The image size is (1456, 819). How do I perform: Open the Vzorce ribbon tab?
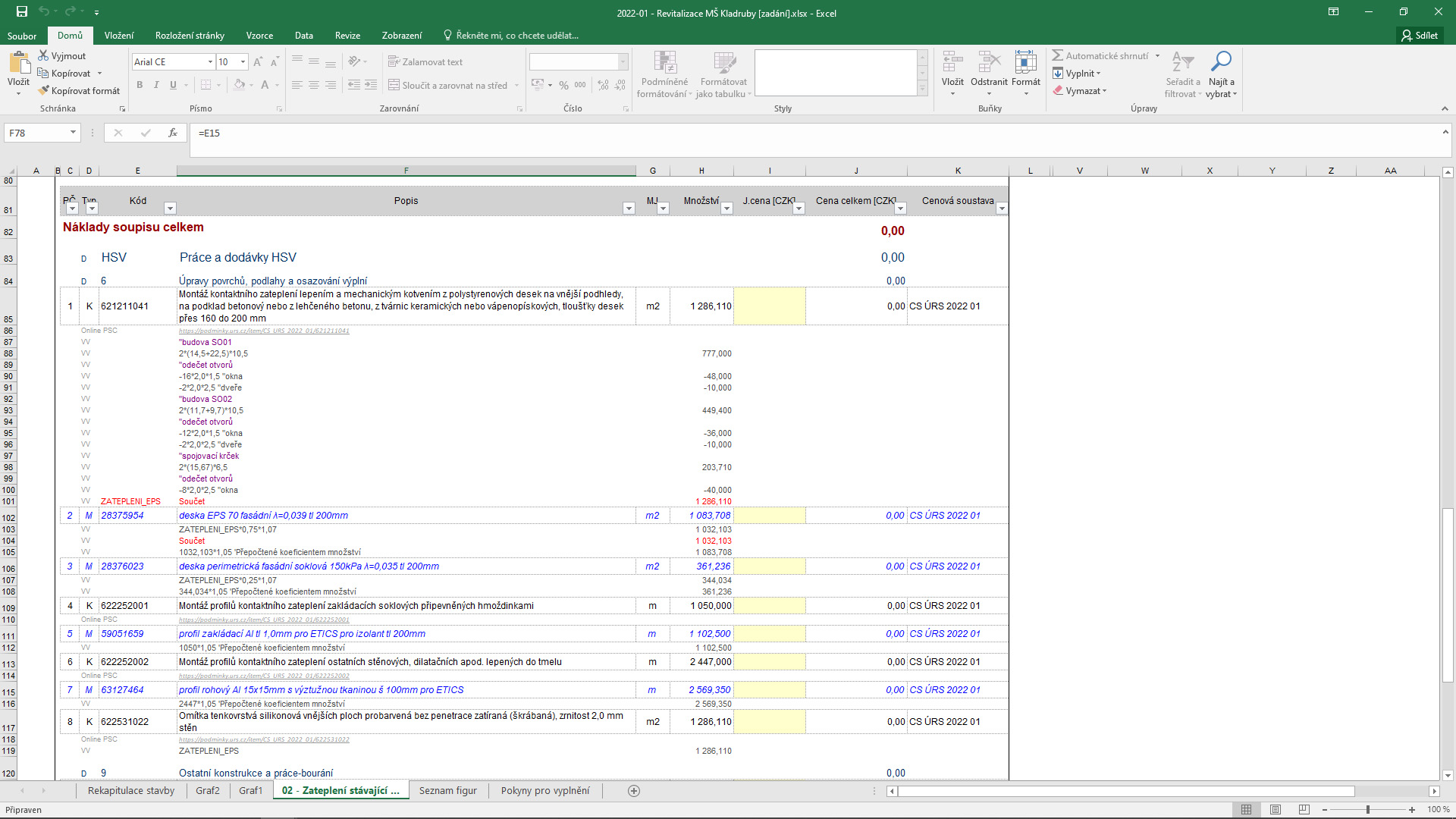(259, 36)
